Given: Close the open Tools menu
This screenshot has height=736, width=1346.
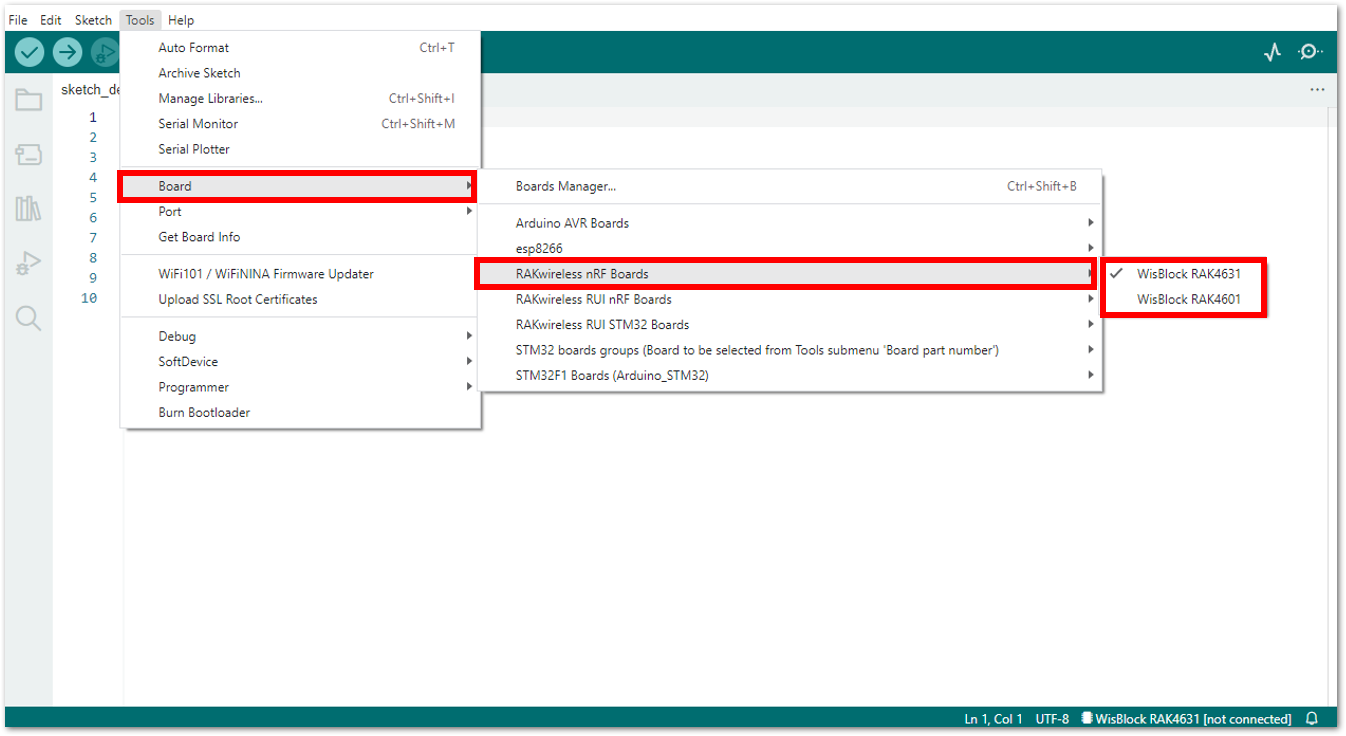Looking at the screenshot, I should [140, 20].
